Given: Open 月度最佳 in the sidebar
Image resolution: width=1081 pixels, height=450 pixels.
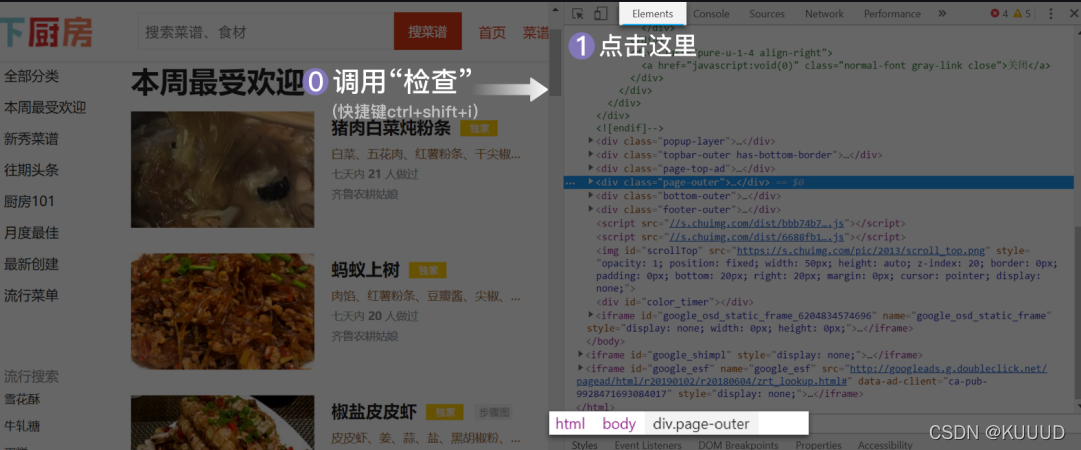Looking at the screenshot, I should point(31,233).
